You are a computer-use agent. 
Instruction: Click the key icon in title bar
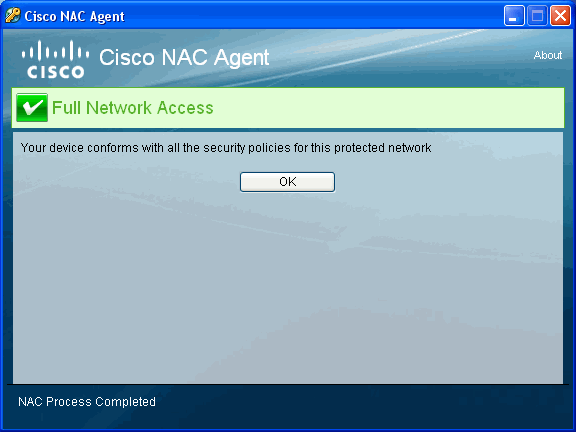pos(13,15)
